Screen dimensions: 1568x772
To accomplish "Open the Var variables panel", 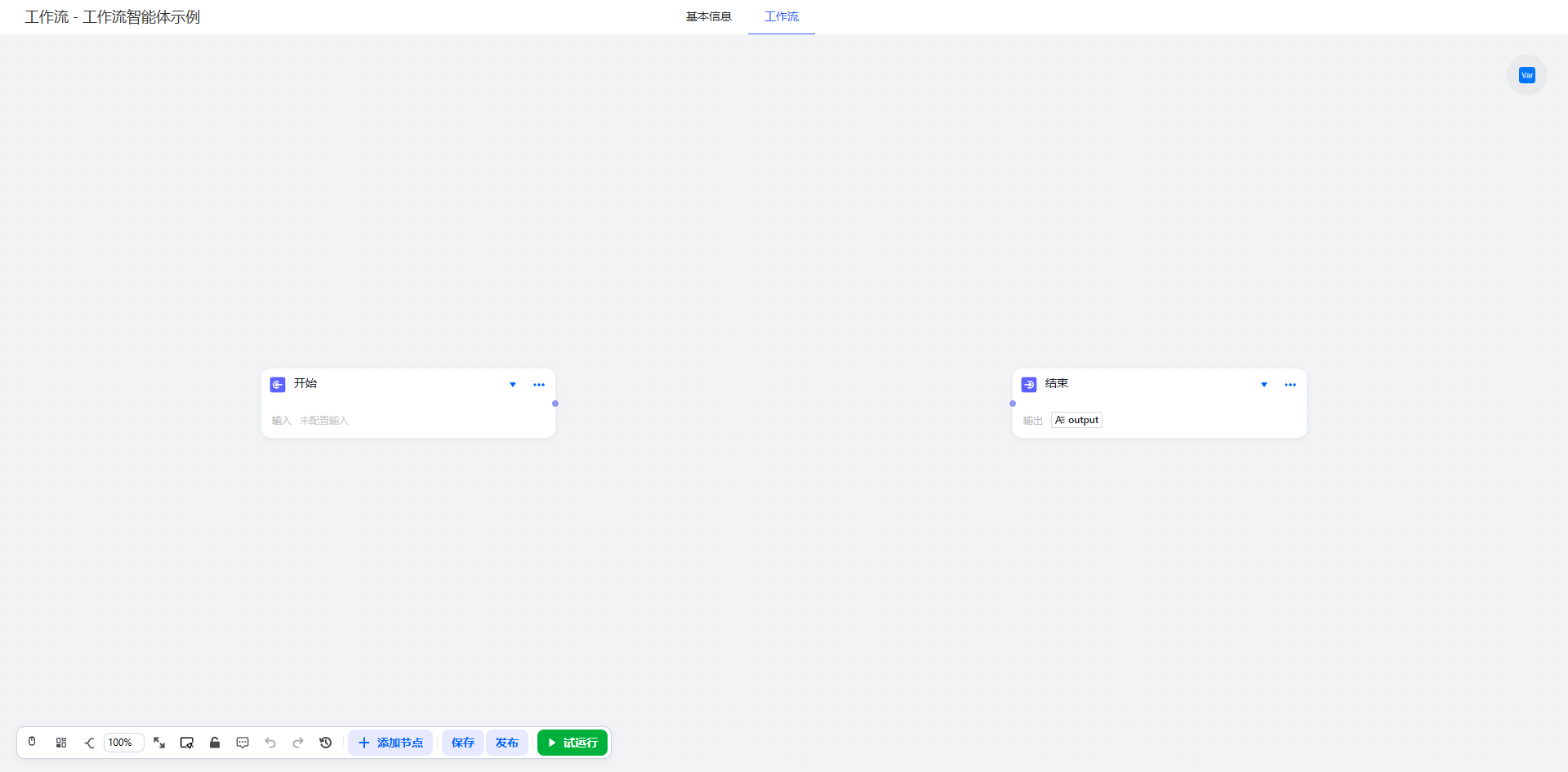I will pos(1526,75).
